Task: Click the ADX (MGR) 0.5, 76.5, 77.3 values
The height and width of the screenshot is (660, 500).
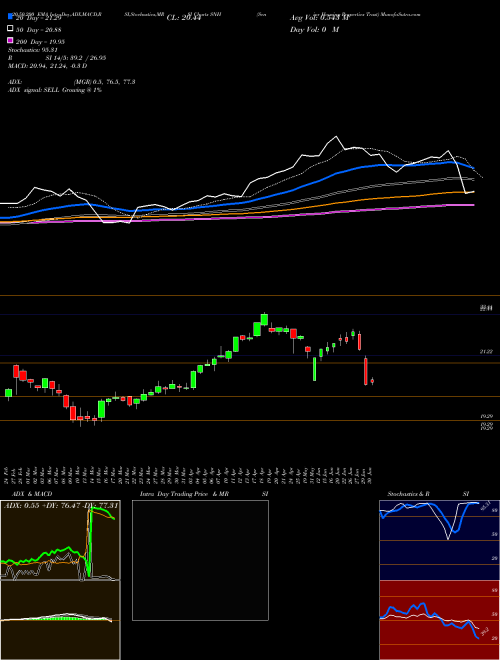Action: (104, 82)
